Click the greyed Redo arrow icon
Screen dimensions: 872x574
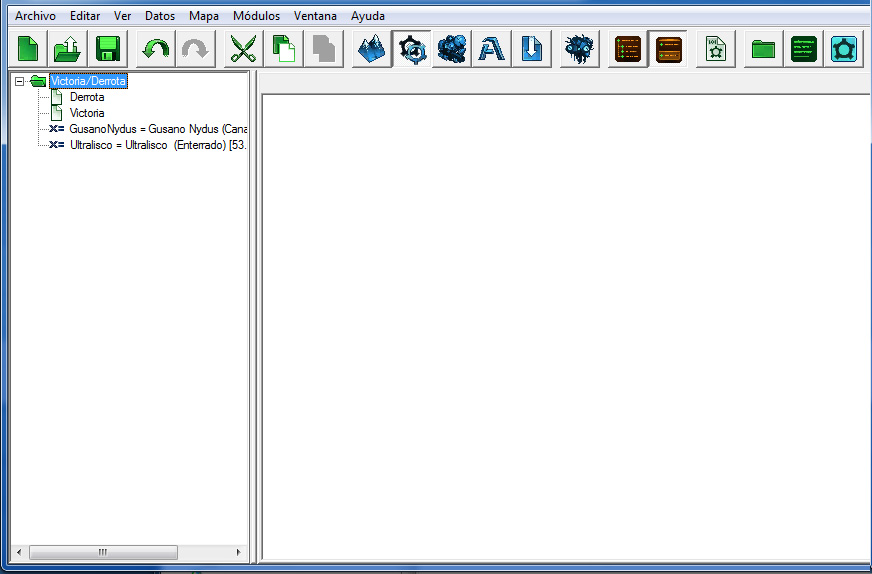coord(195,49)
